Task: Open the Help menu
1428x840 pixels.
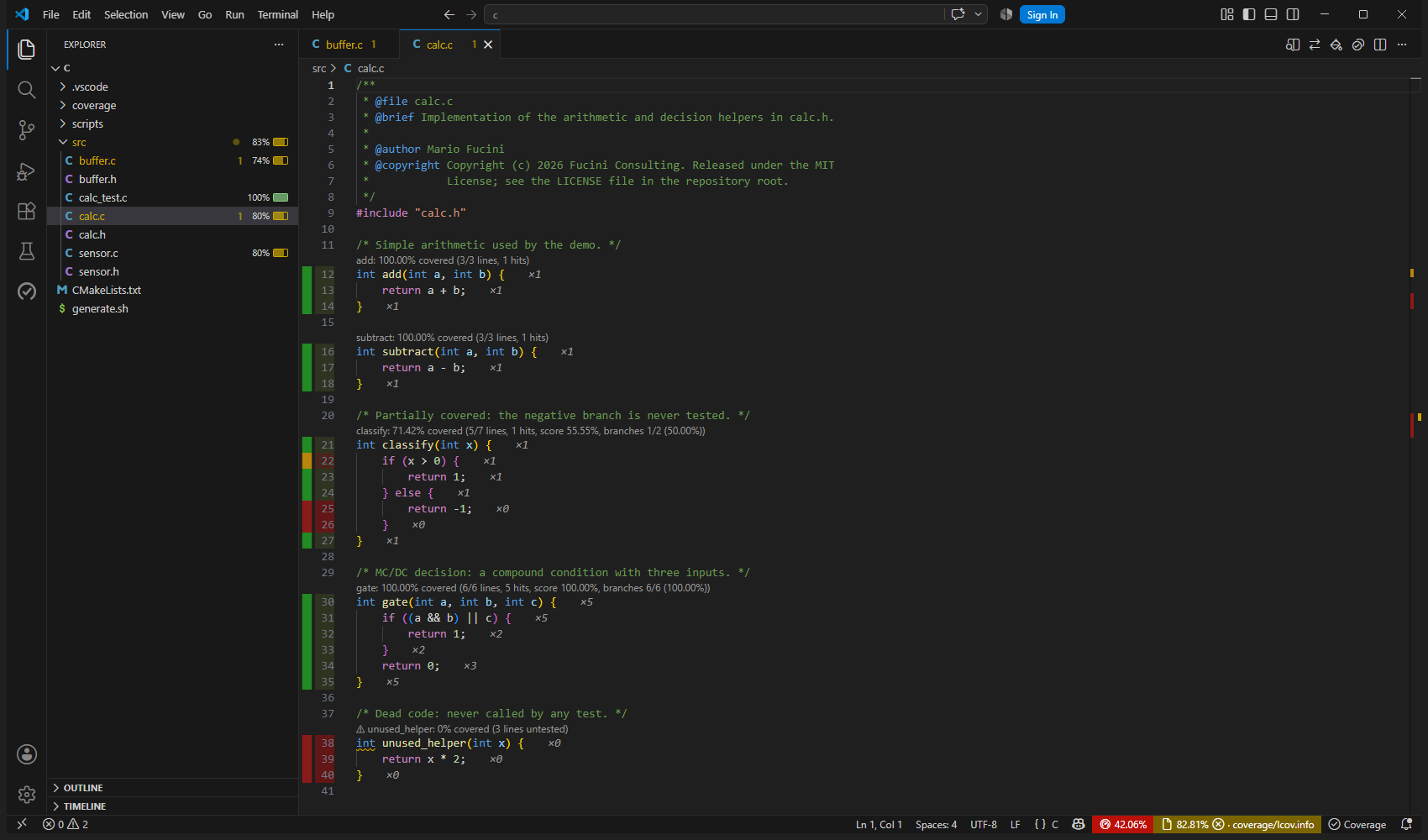Action: [x=323, y=14]
